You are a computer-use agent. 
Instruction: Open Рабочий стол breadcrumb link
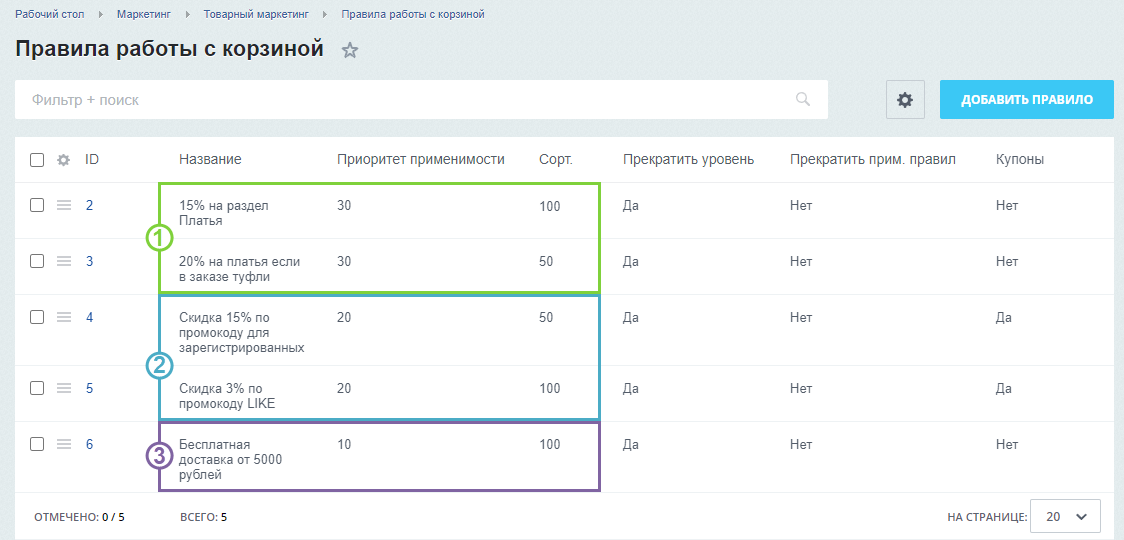[x=50, y=15]
